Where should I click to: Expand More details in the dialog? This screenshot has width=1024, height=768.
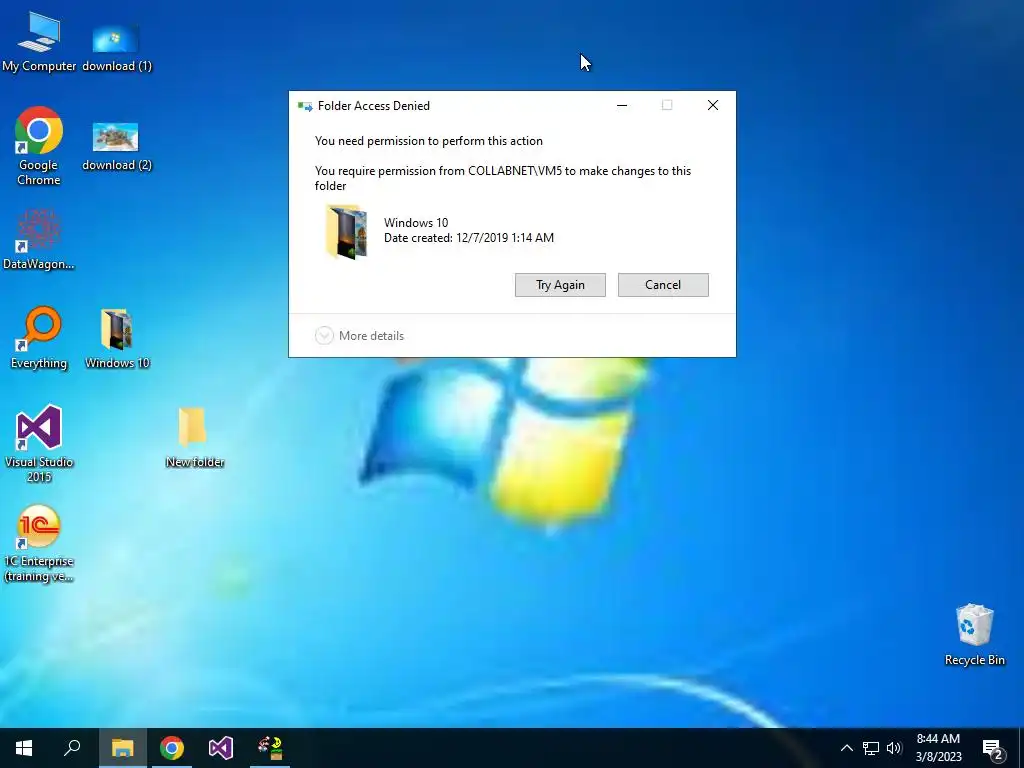(360, 336)
